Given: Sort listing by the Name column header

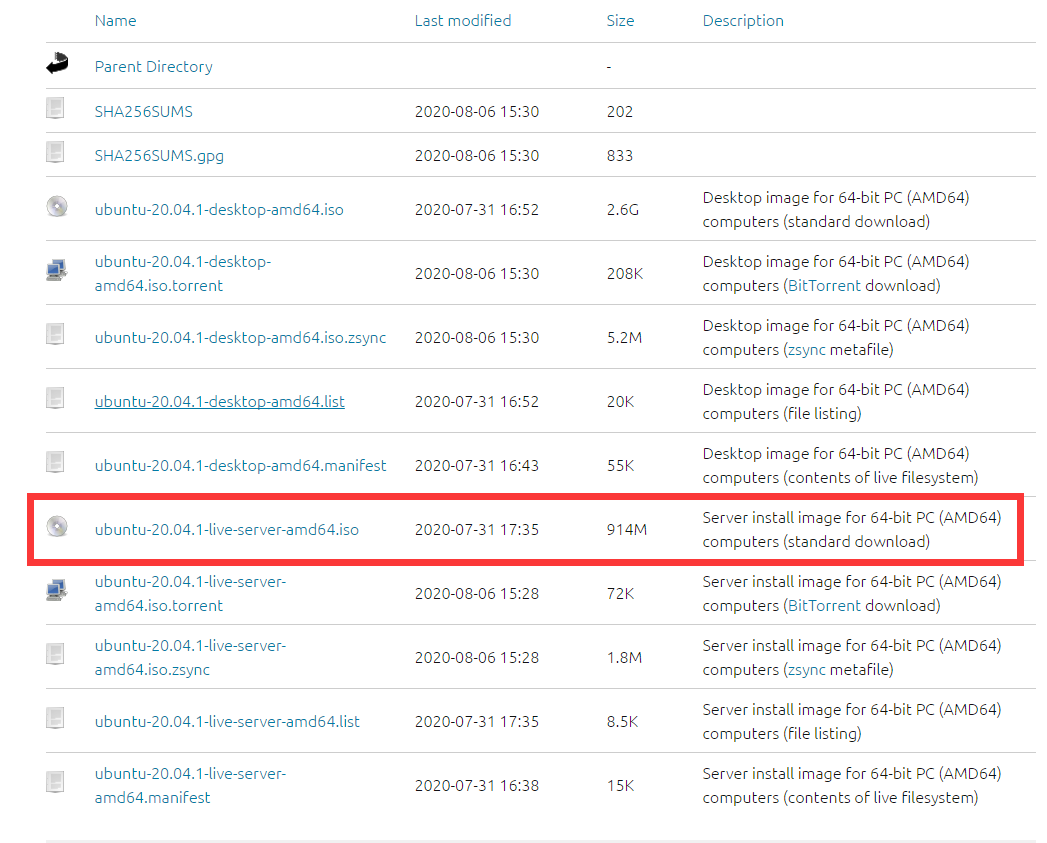Looking at the screenshot, I should 116,21.
